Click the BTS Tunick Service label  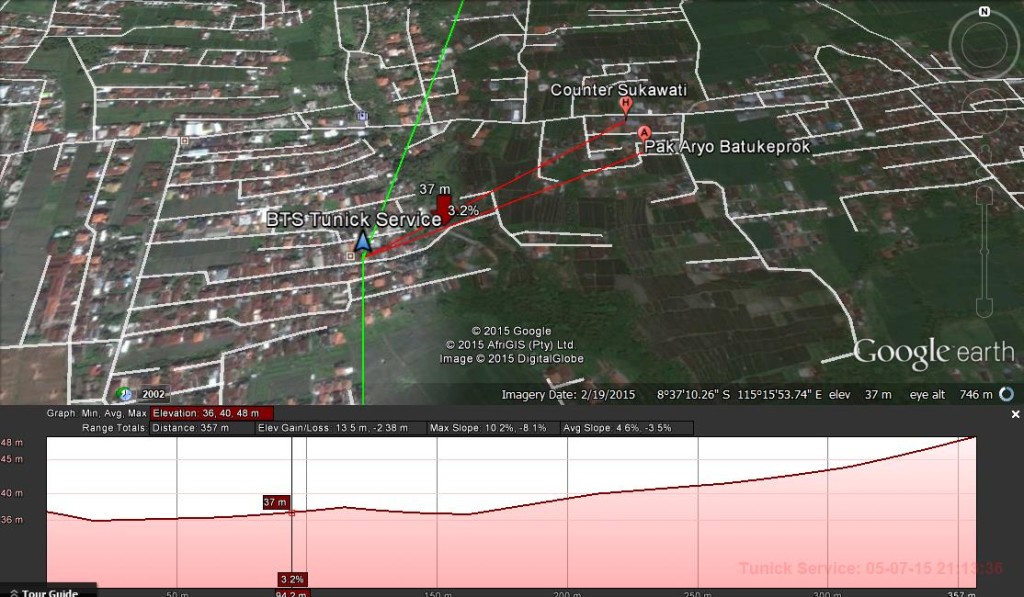354,219
